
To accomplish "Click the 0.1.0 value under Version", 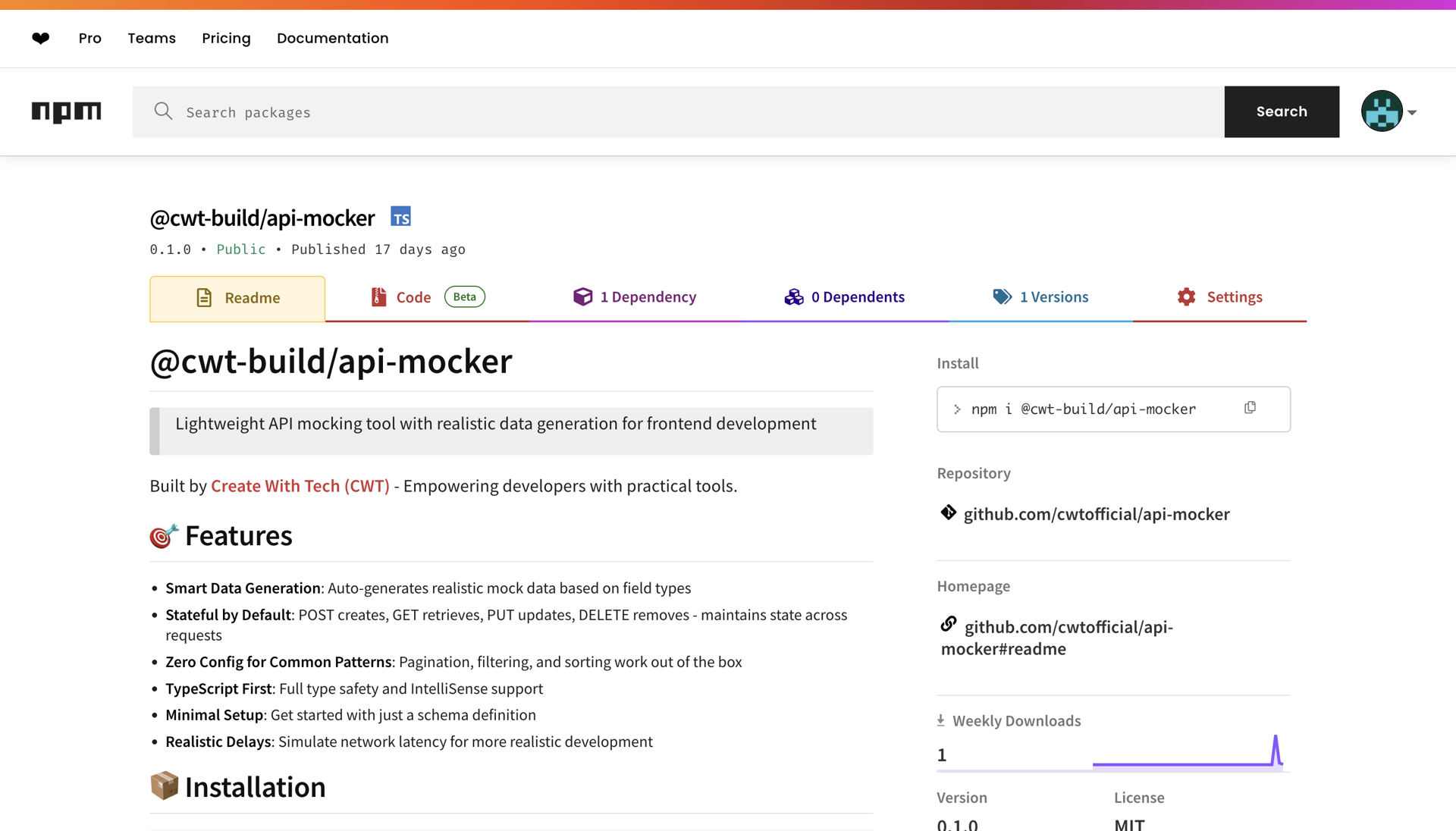I will coord(957,823).
